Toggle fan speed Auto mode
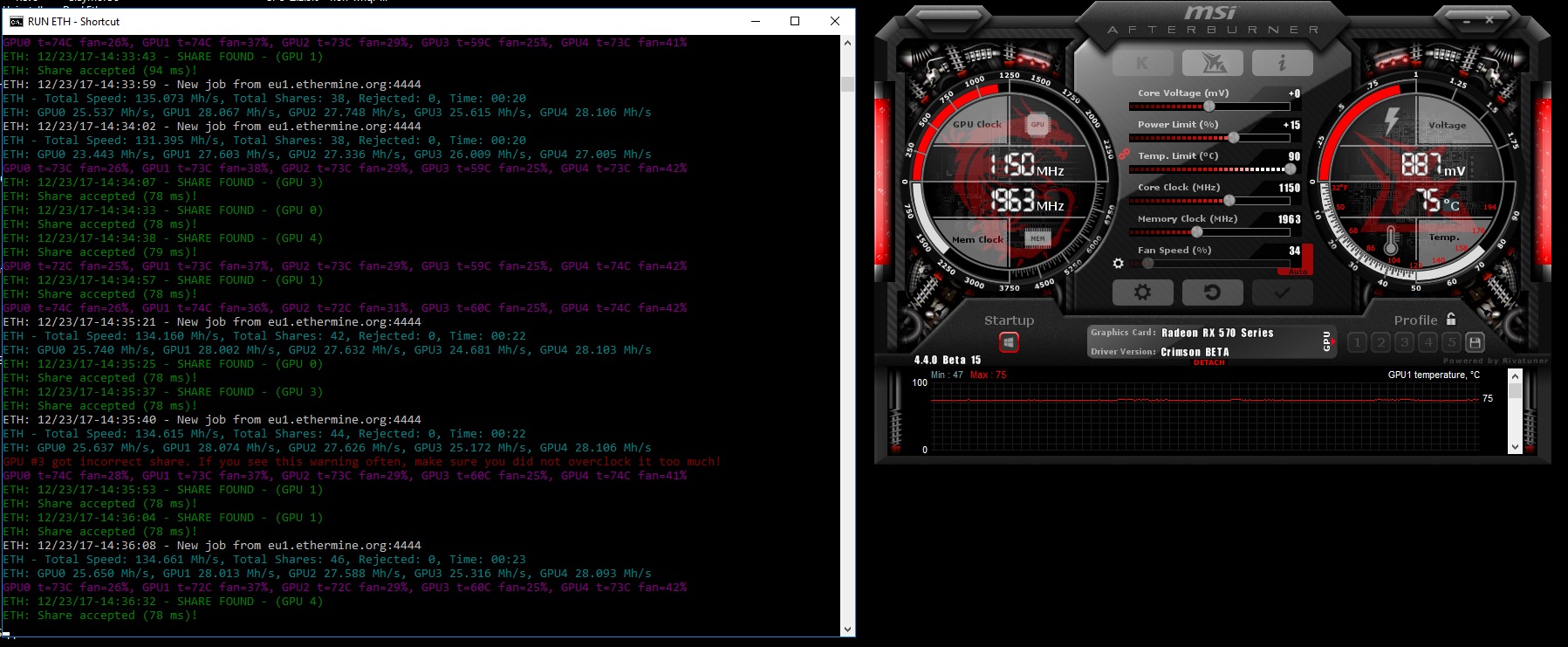Screen dimensions: 1568x647 click(1298, 272)
